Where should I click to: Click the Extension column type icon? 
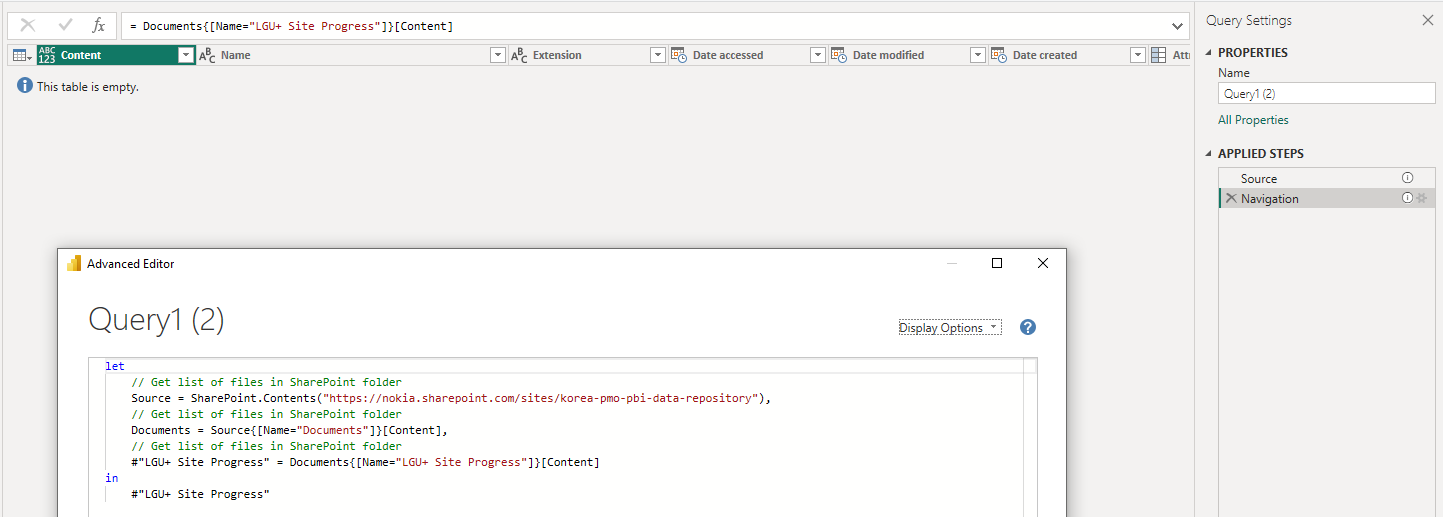point(519,55)
